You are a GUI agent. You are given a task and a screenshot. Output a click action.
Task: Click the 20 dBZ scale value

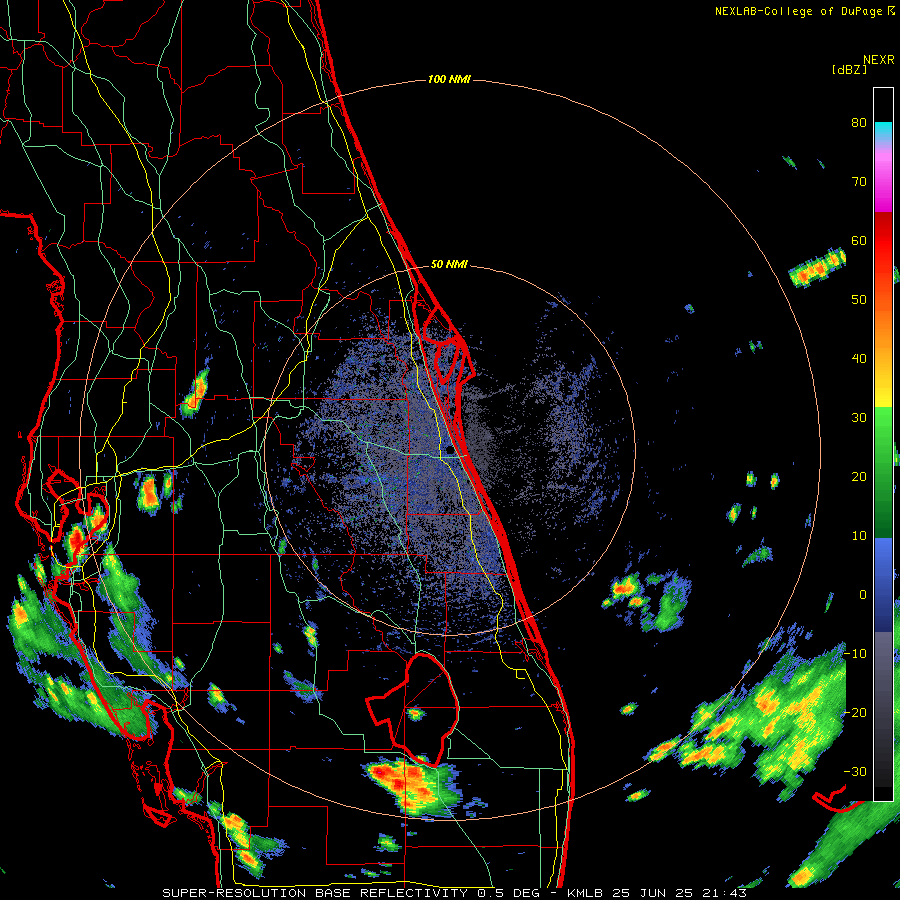[859, 476]
